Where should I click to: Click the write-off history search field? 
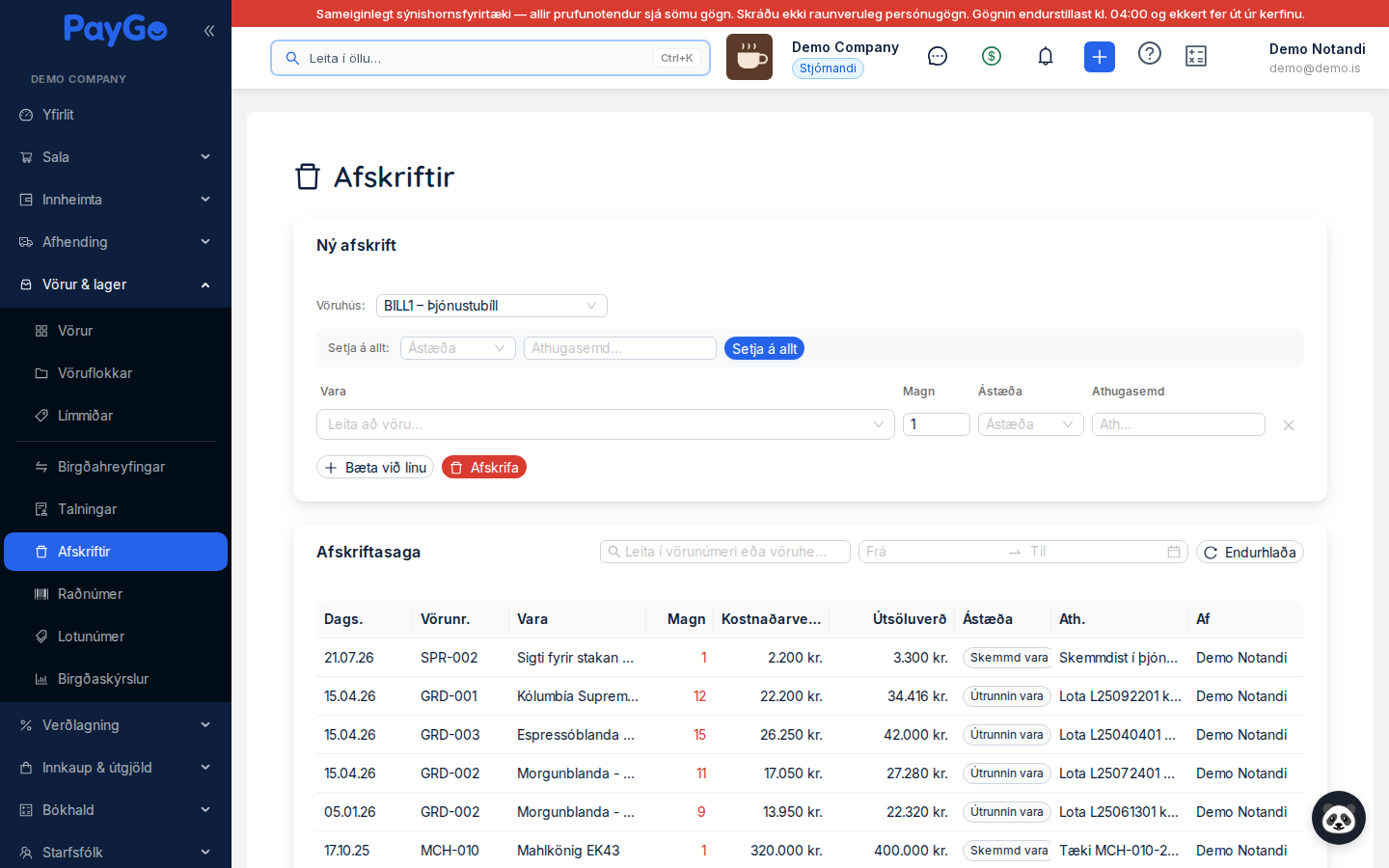click(x=725, y=552)
